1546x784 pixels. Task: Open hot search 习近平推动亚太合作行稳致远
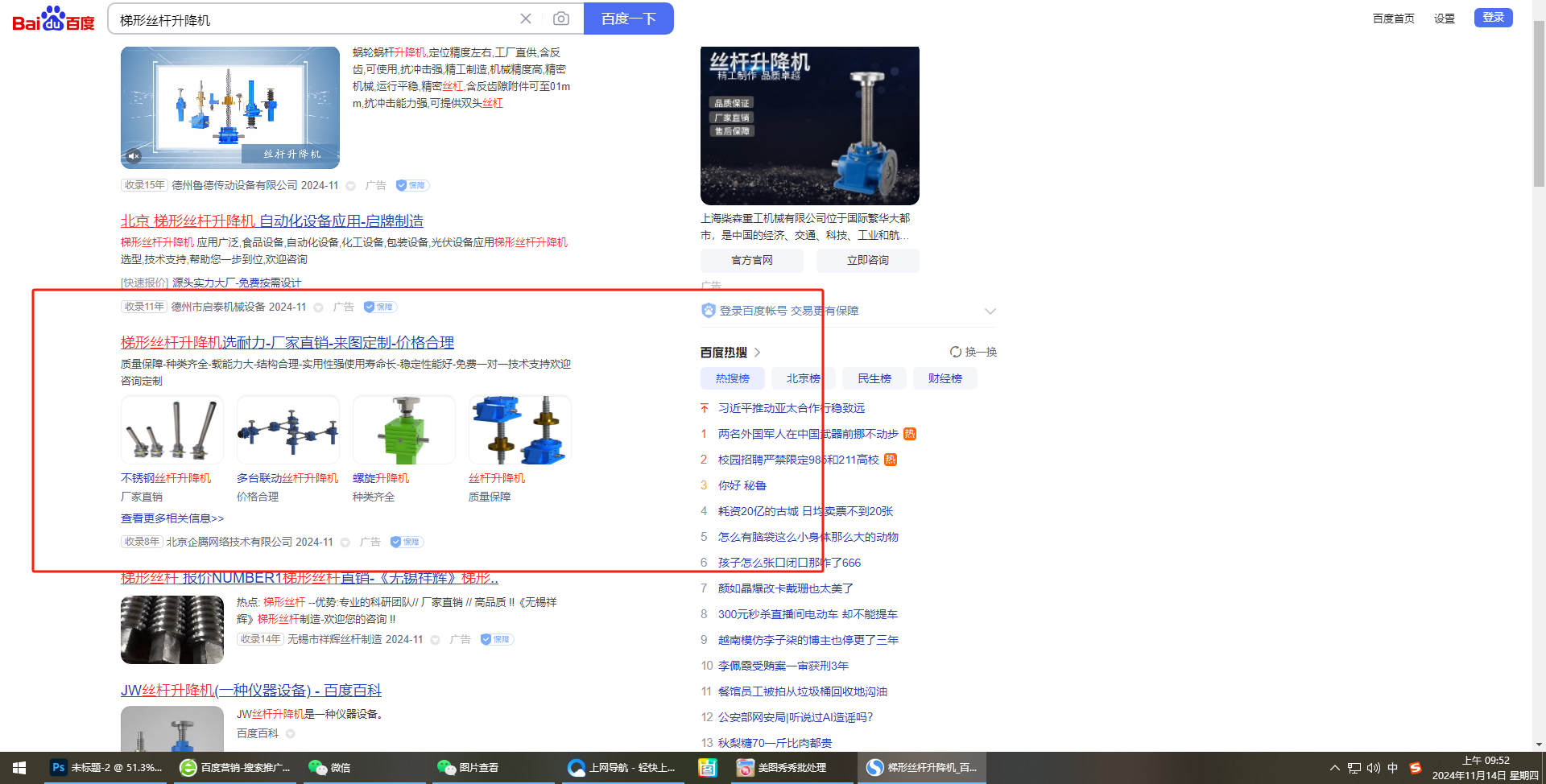(792, 408)
